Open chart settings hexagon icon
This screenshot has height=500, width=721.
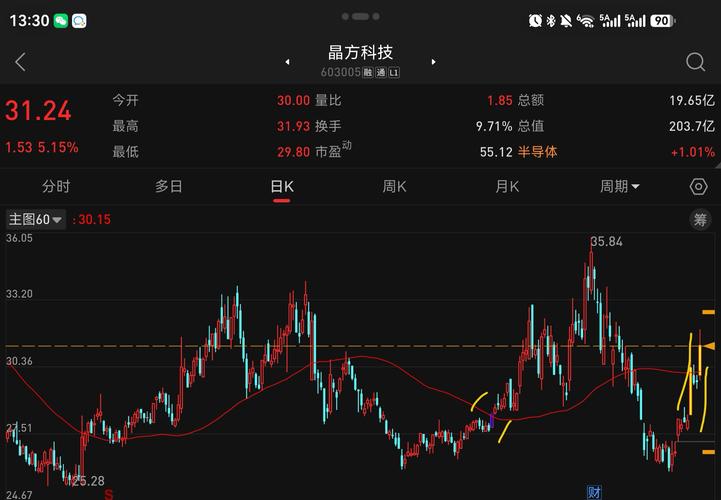pos(698,187)
